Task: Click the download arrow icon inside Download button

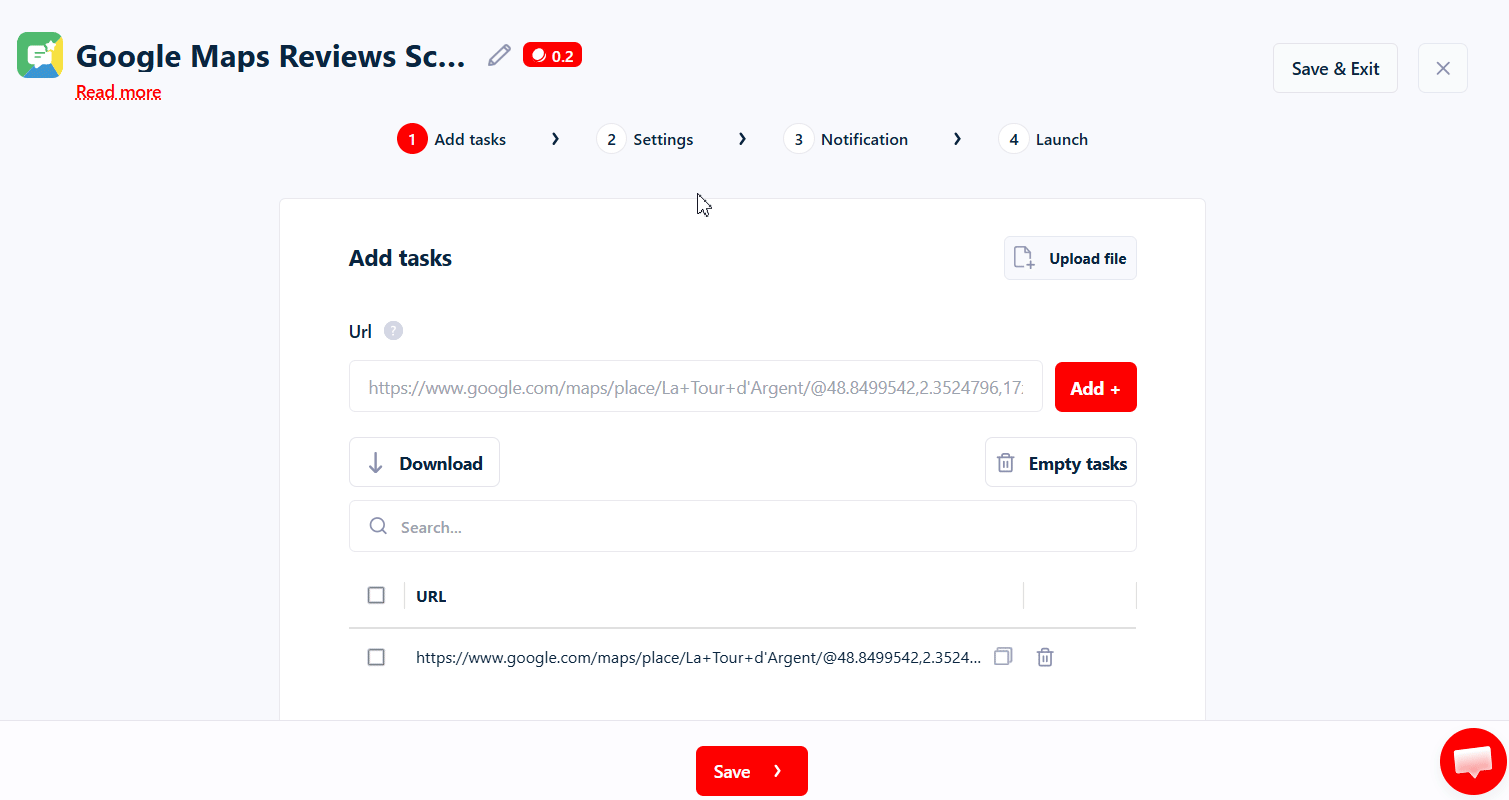Action: click(x=375, y=462)
